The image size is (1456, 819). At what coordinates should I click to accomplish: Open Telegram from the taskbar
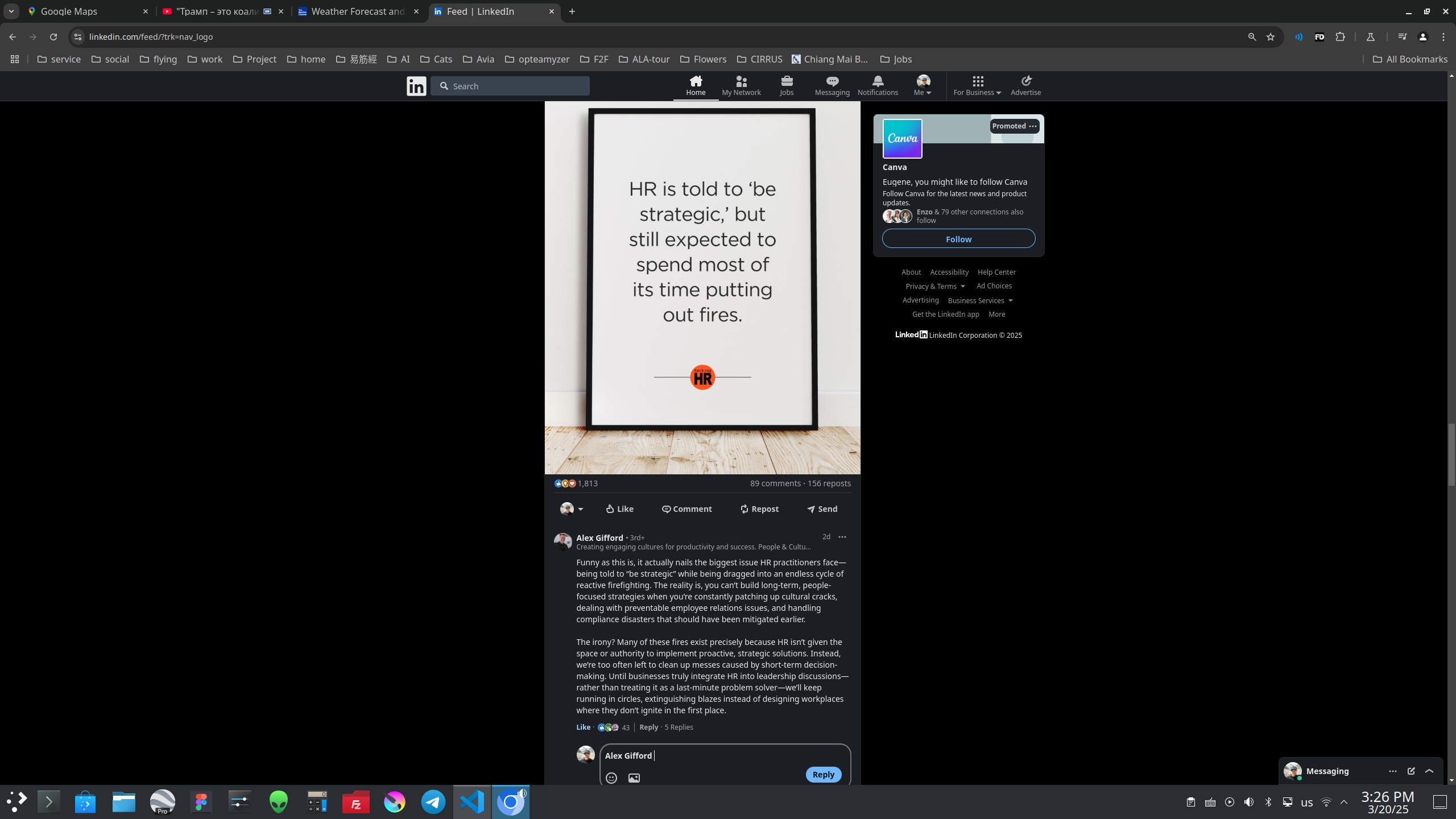coord(433,802)
